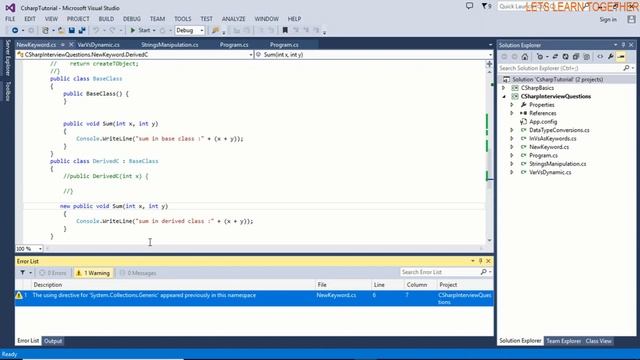
Task: Open the Server Explorer side tab
Action: (x=7, y=58)
